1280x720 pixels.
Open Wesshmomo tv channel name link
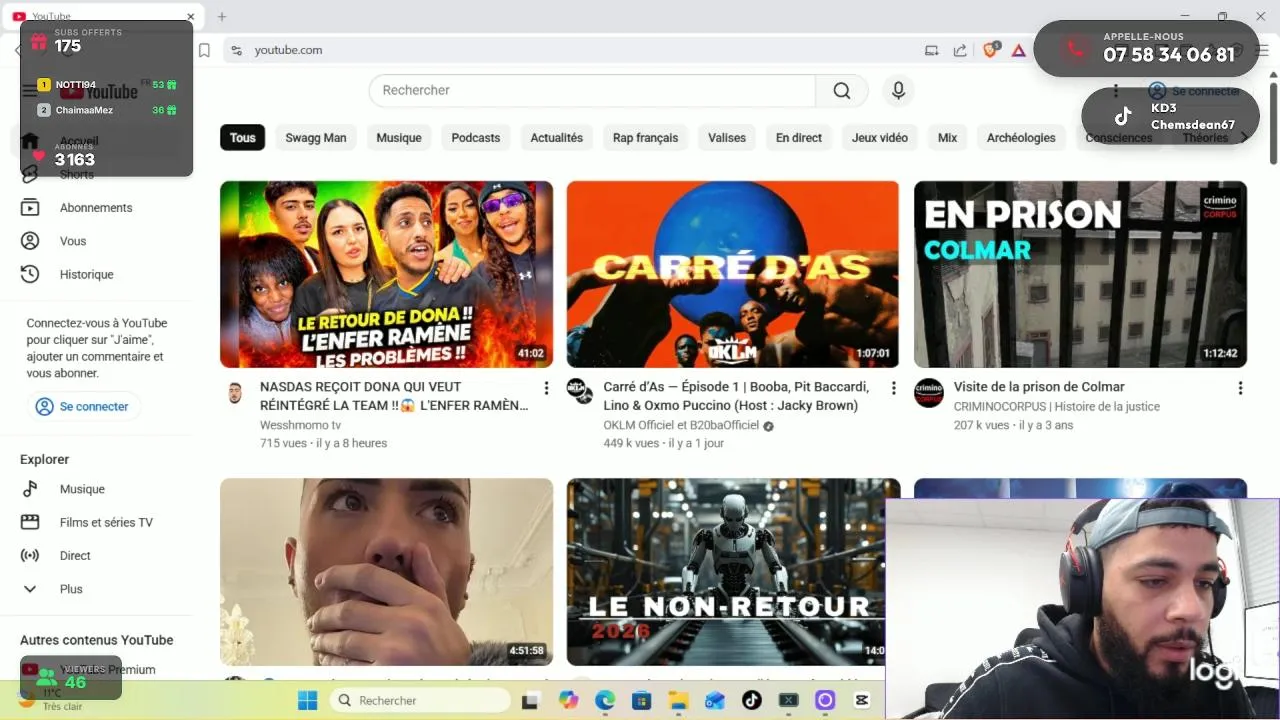coord(300,425)
